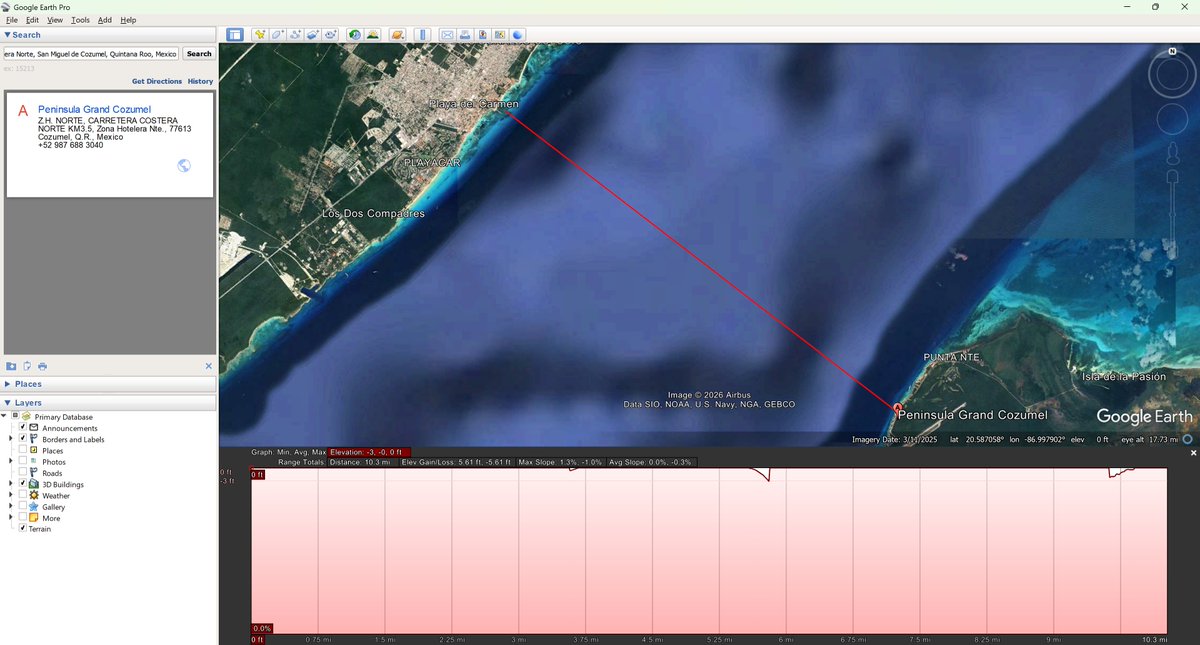This screenshot has width=1200, height=645.
Task: Add a polygon using the toolbar icon
Action: point(278,34)
